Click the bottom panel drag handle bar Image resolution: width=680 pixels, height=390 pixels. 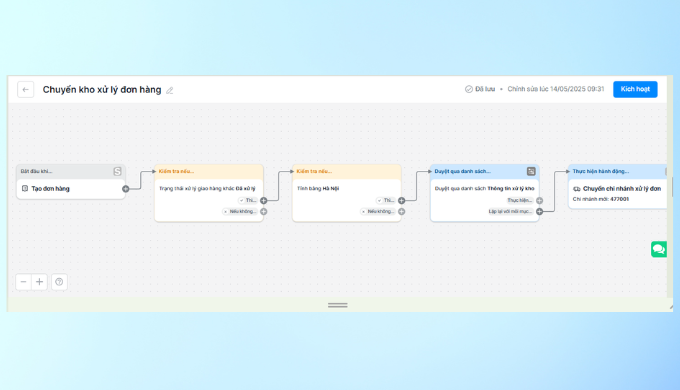pyautogui.click(x=337, y=305)
